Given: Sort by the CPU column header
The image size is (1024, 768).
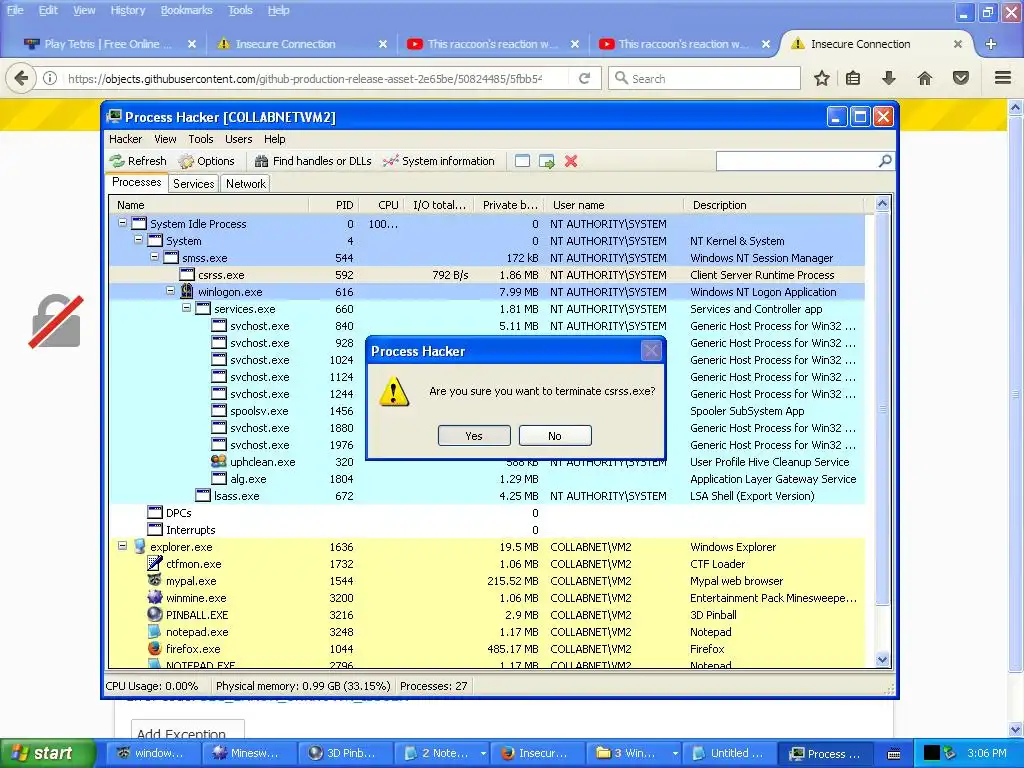Looking at the screenshot, I should point(381,205).
